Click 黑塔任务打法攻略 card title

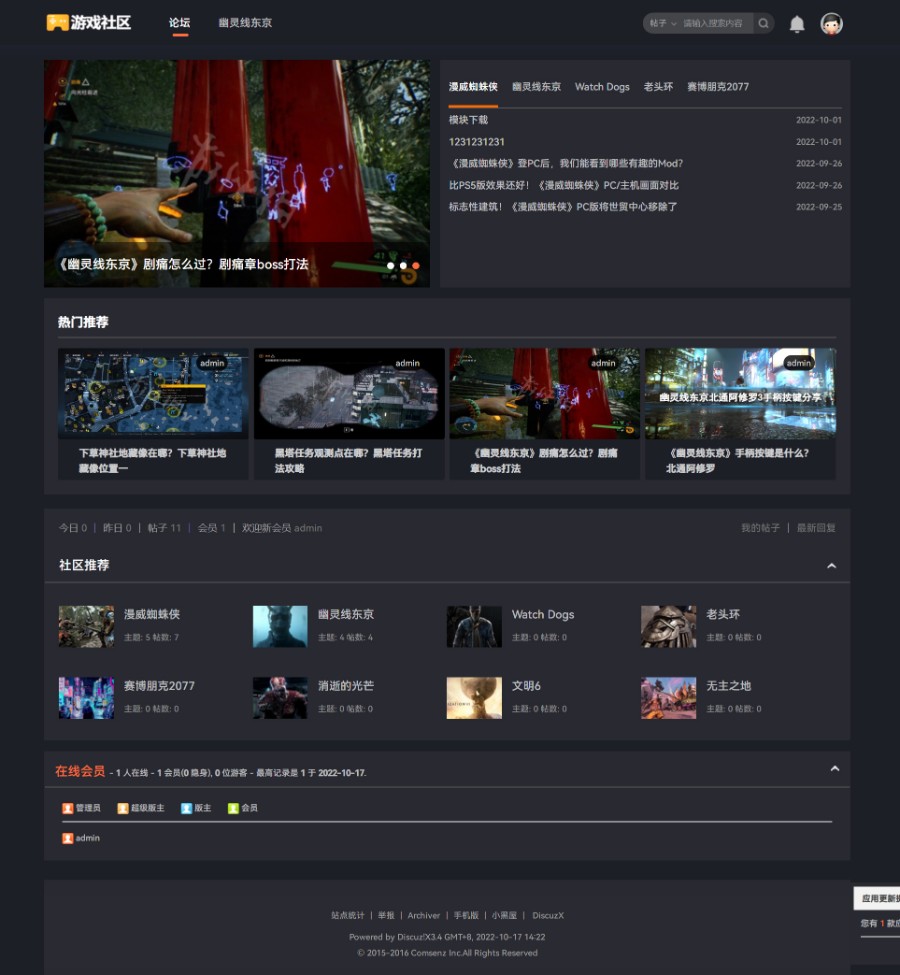pyautogui.click(x=348, y=461)
